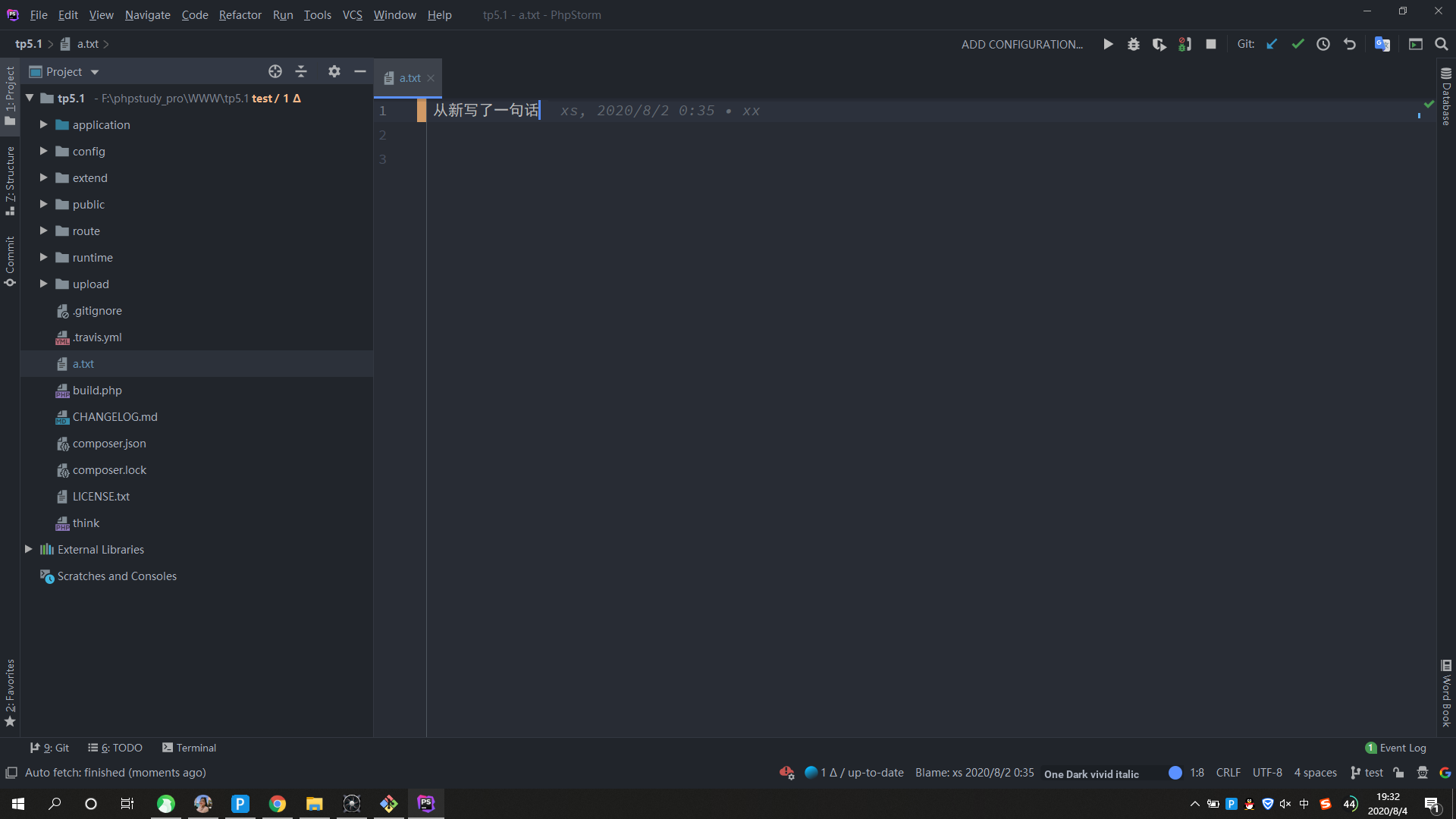Update project with the blue Git arrow
The image size is (1456, 819).
click(1272, 44)
